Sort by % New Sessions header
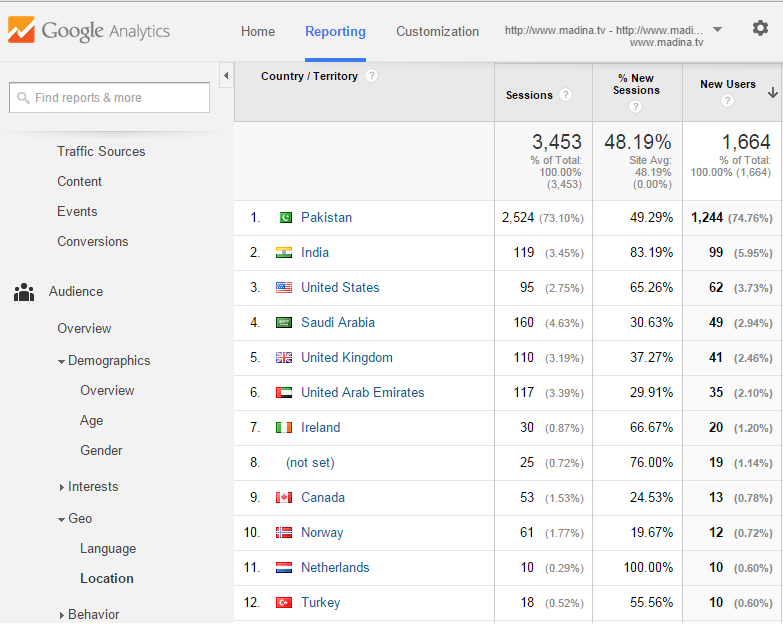783x624 pixels. coord(636,84)
